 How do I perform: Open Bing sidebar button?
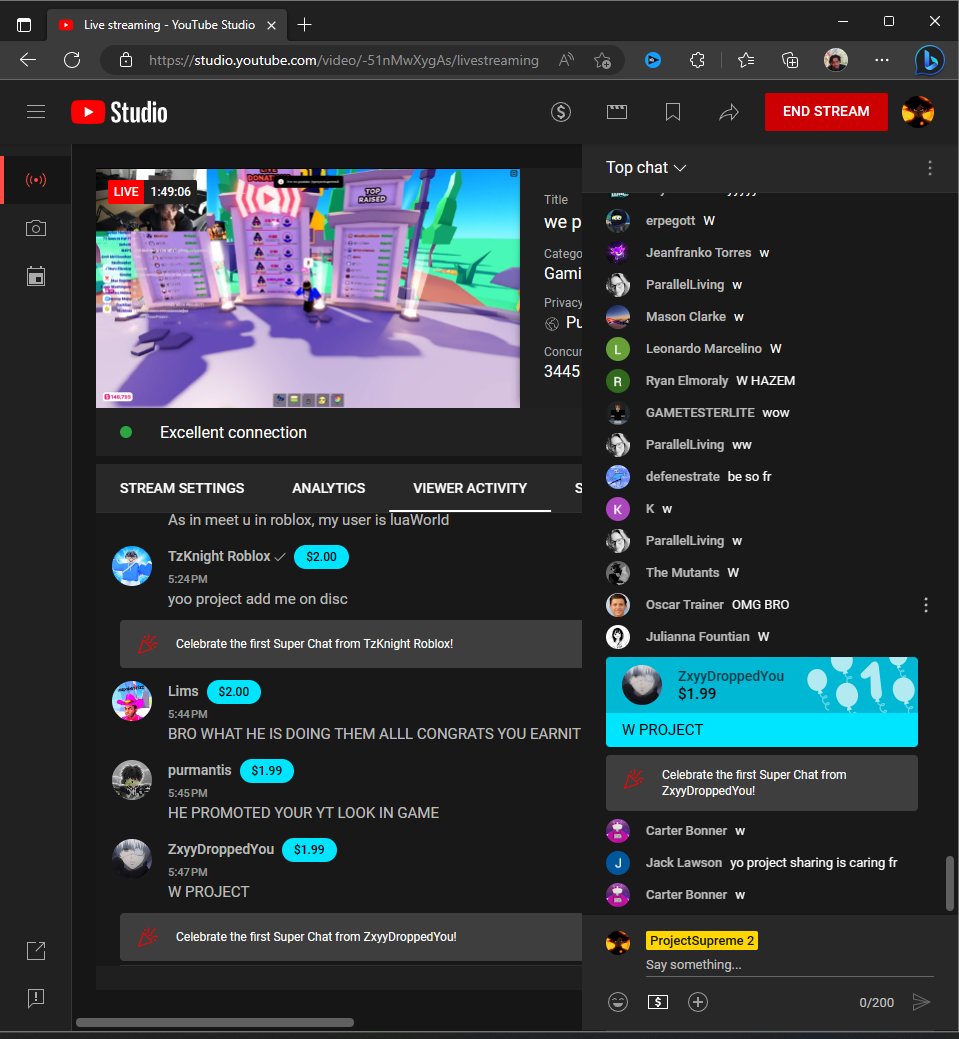pyautogui.click(x=929, y=60)
